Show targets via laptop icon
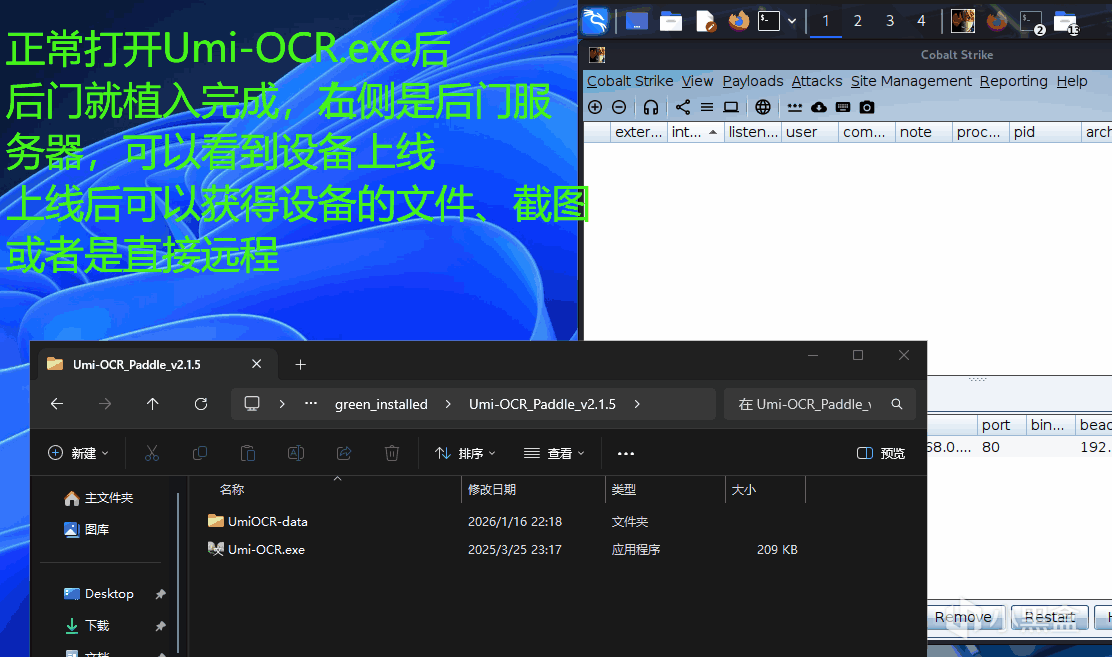This screenshot has width=1112, height=657. 730,107
